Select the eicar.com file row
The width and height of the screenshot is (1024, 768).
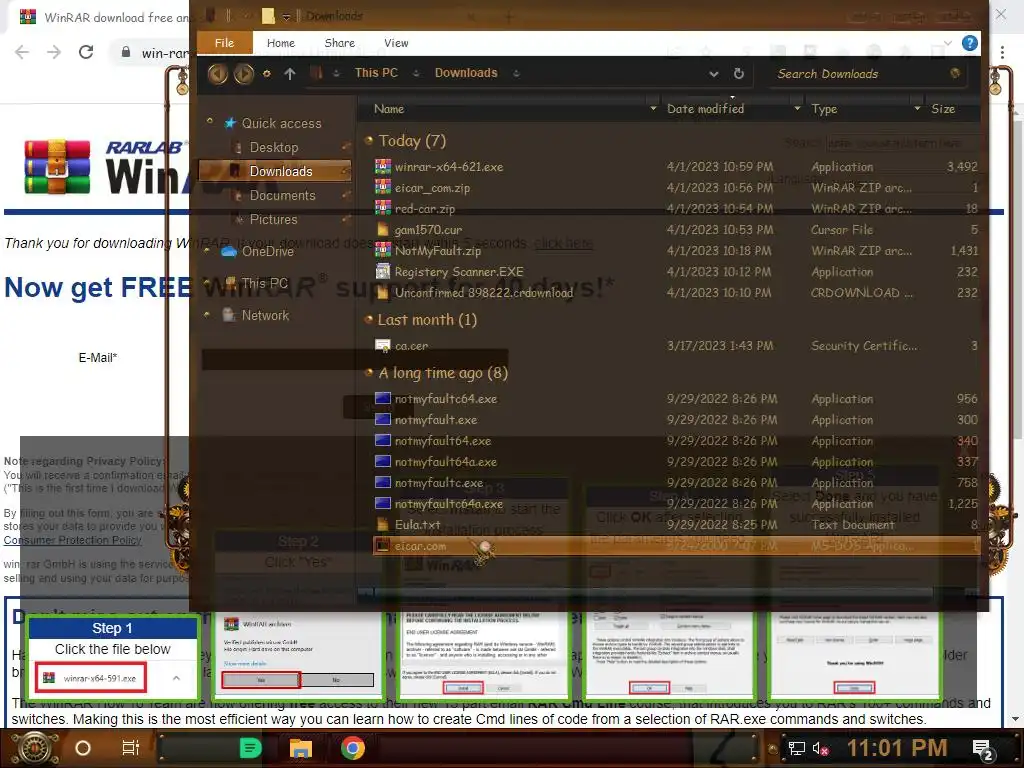point(676,546)
